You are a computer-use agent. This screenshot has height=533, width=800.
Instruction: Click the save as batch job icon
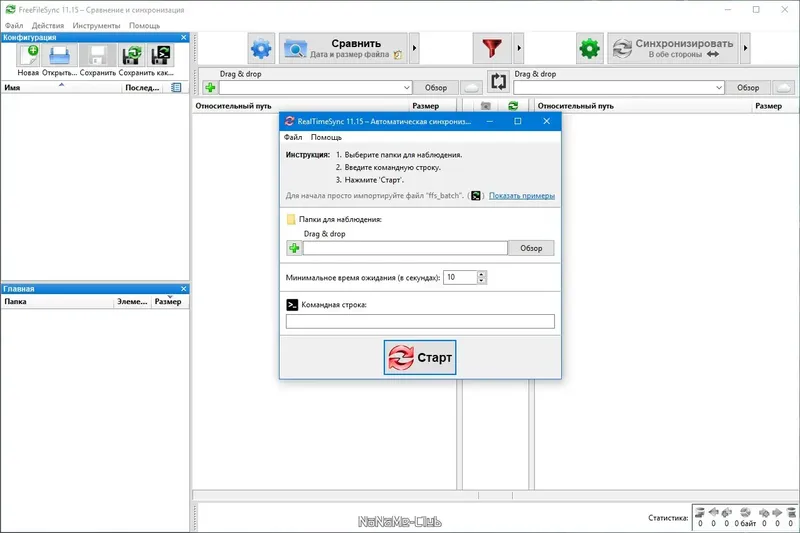point(160,55)
